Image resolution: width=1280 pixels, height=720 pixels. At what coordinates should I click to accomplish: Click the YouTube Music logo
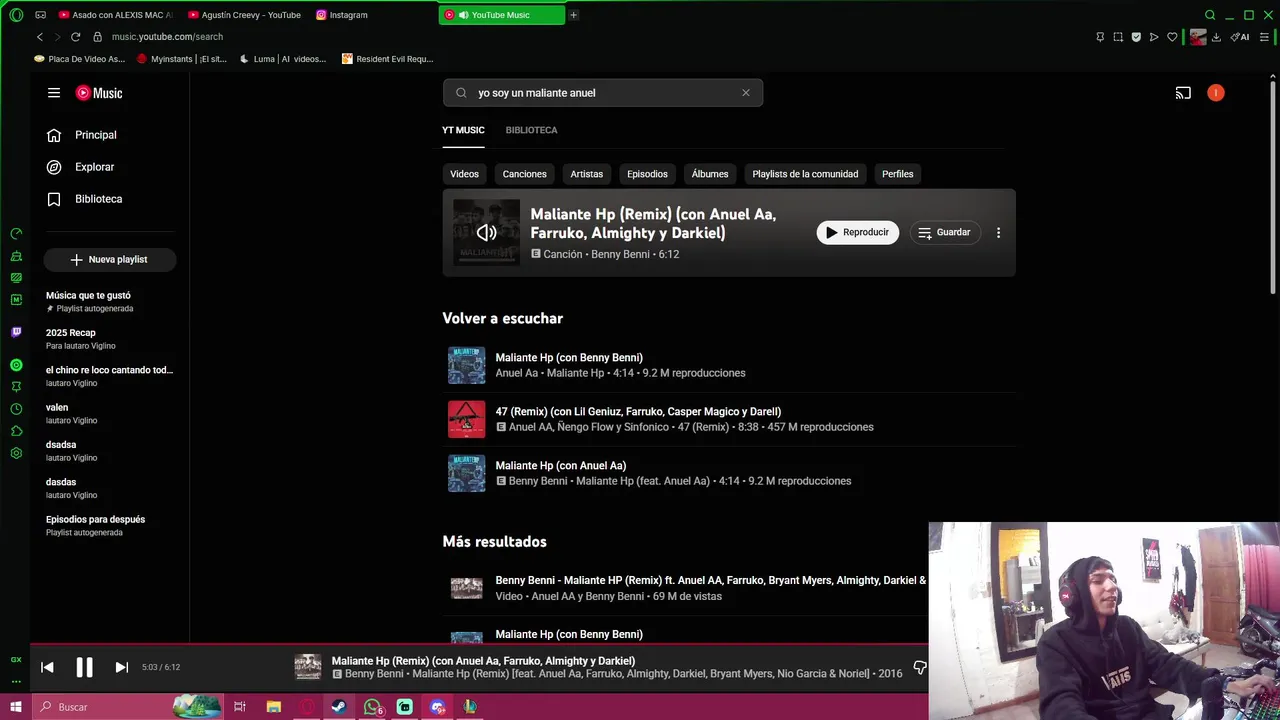tap(99, 93)
